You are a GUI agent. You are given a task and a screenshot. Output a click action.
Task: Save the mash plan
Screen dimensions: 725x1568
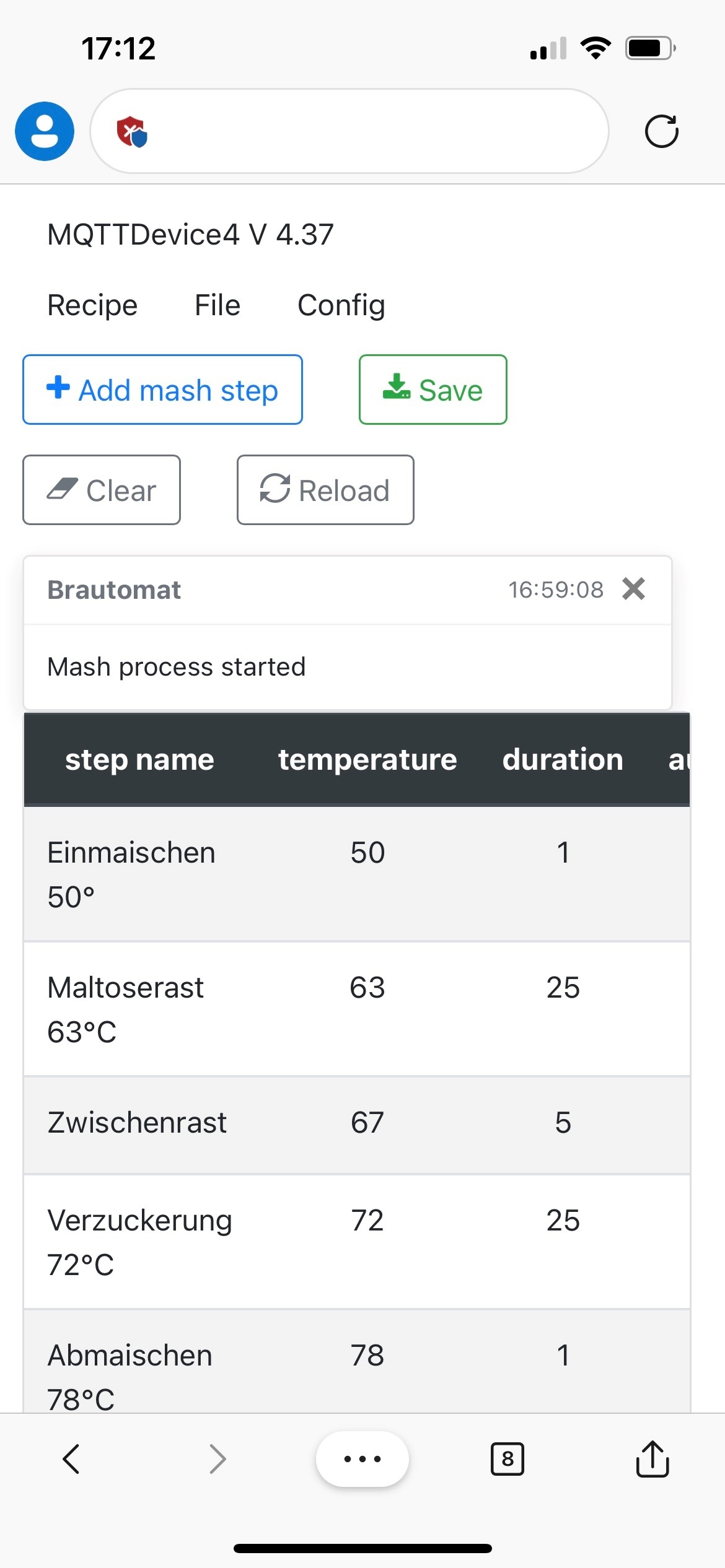click(x=433, y=390)
